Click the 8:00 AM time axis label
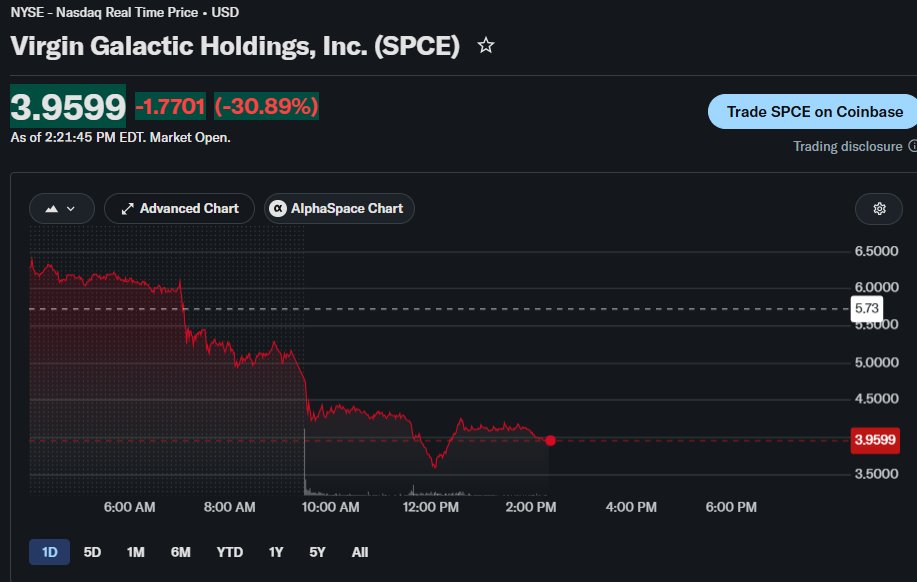The width and height of the screenshot is (917, 582). point(229,507)
